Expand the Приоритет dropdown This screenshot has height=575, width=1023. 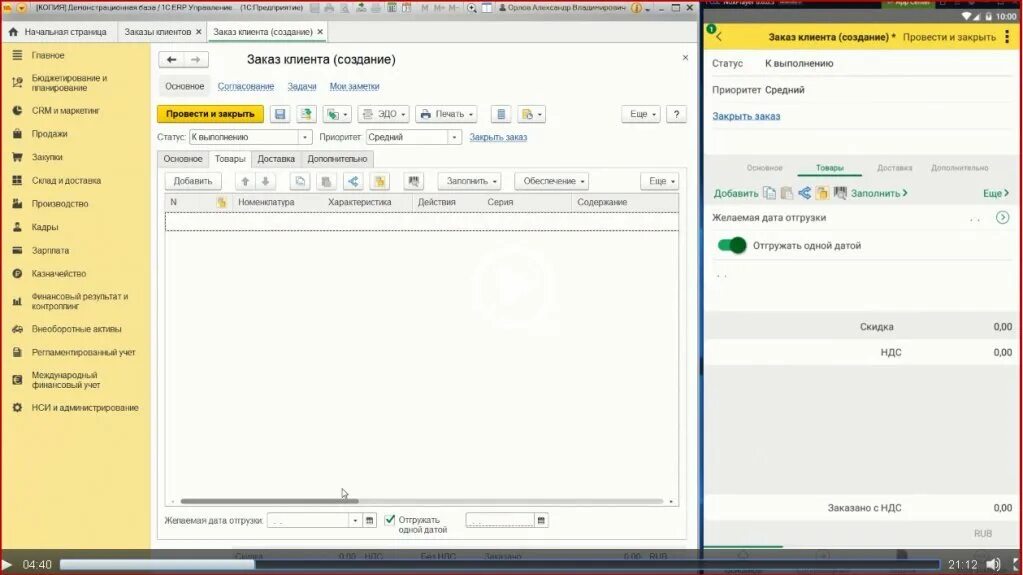[454, 137]
